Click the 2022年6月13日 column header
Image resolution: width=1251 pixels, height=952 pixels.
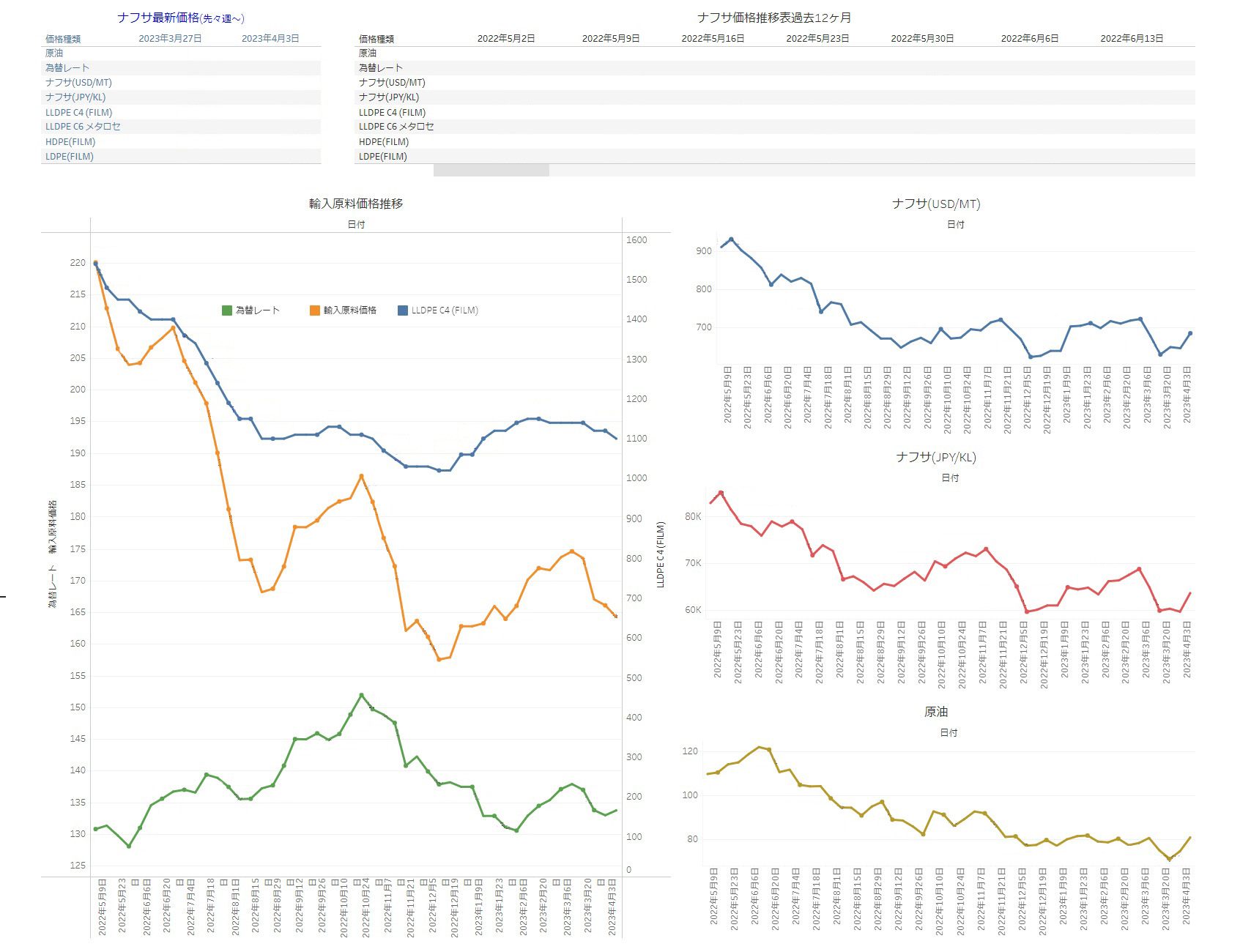pos(1132,38)
